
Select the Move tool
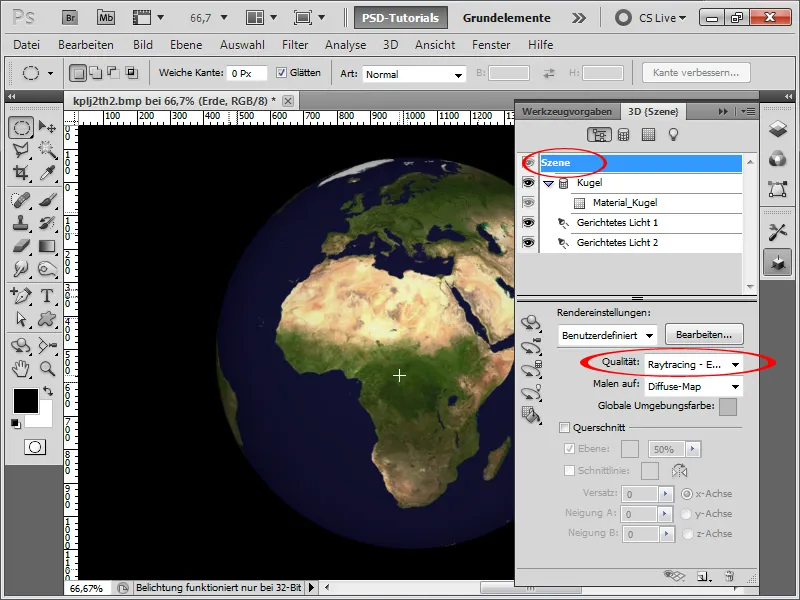(x=47, y=127)
